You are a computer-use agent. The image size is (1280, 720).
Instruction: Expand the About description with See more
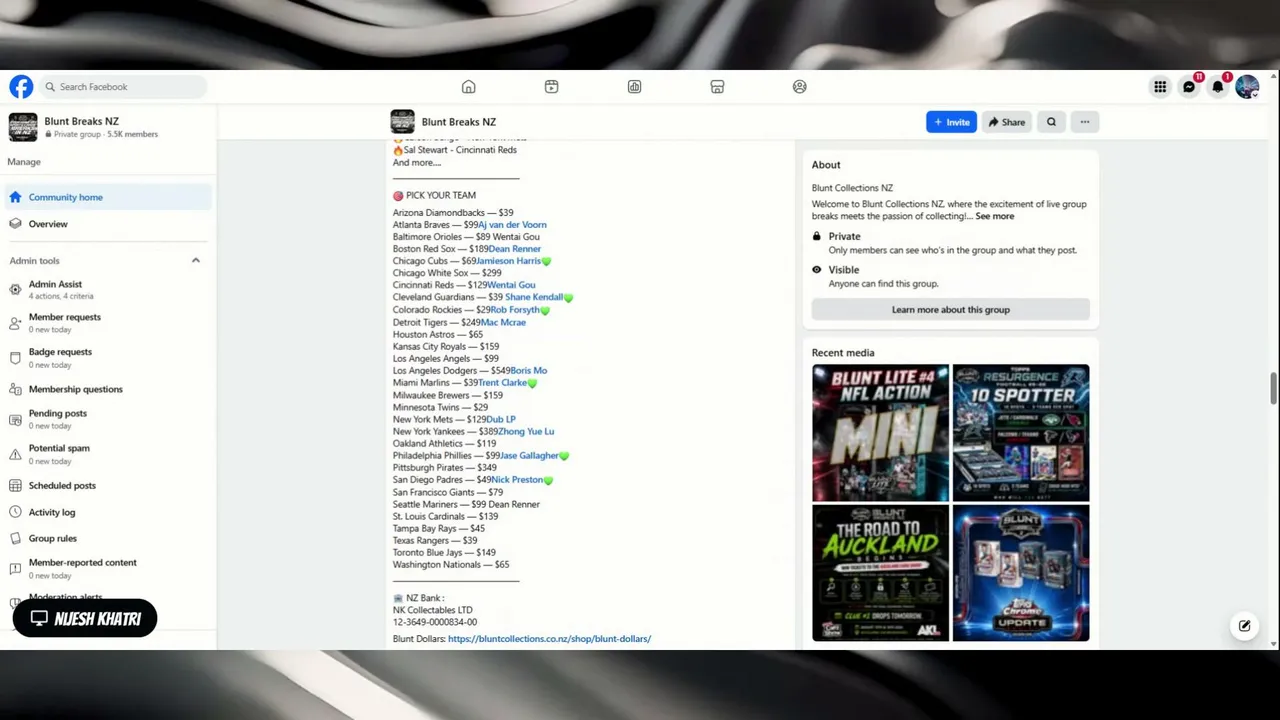(994, 216)
